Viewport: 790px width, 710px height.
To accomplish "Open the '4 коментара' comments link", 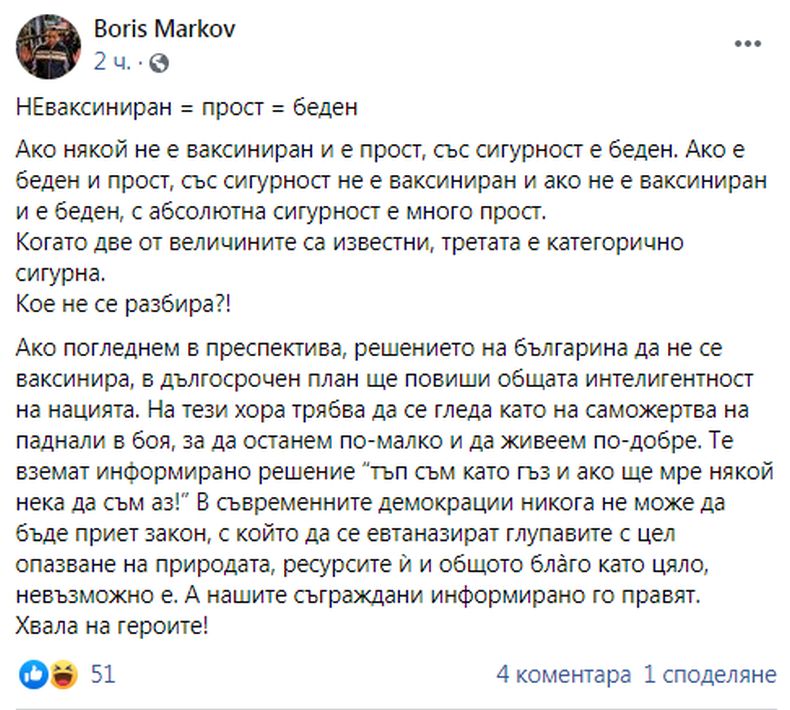I will click(564, 675).
